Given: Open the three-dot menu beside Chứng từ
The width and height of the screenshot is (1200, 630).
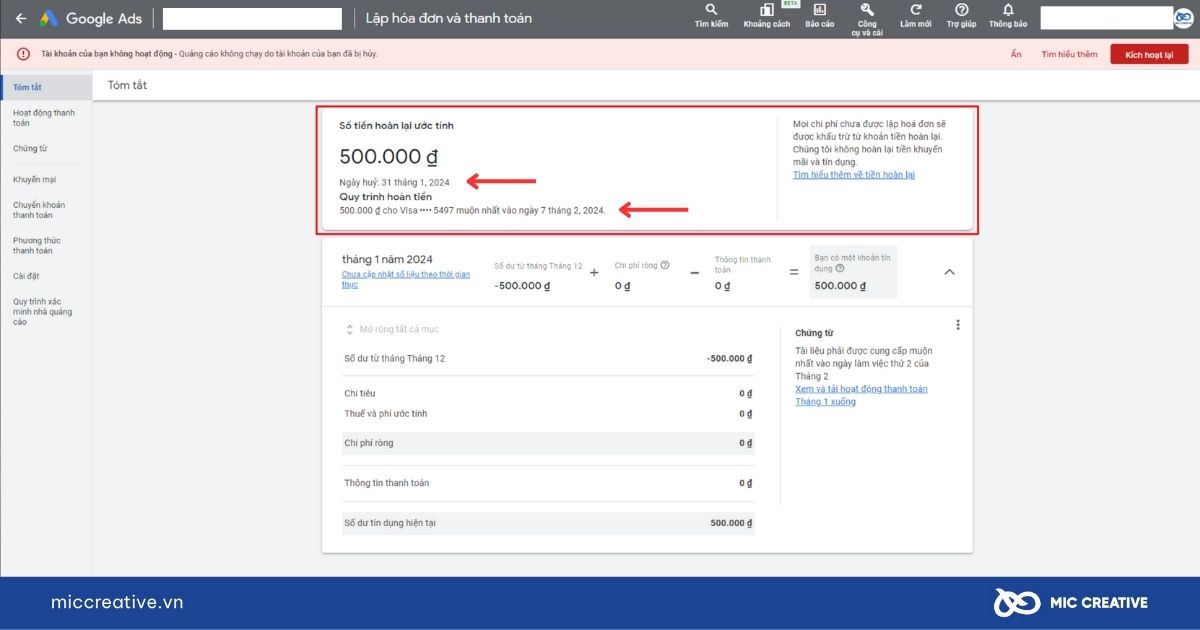Looking at the screenshot, I should click(x=958, y=325).
